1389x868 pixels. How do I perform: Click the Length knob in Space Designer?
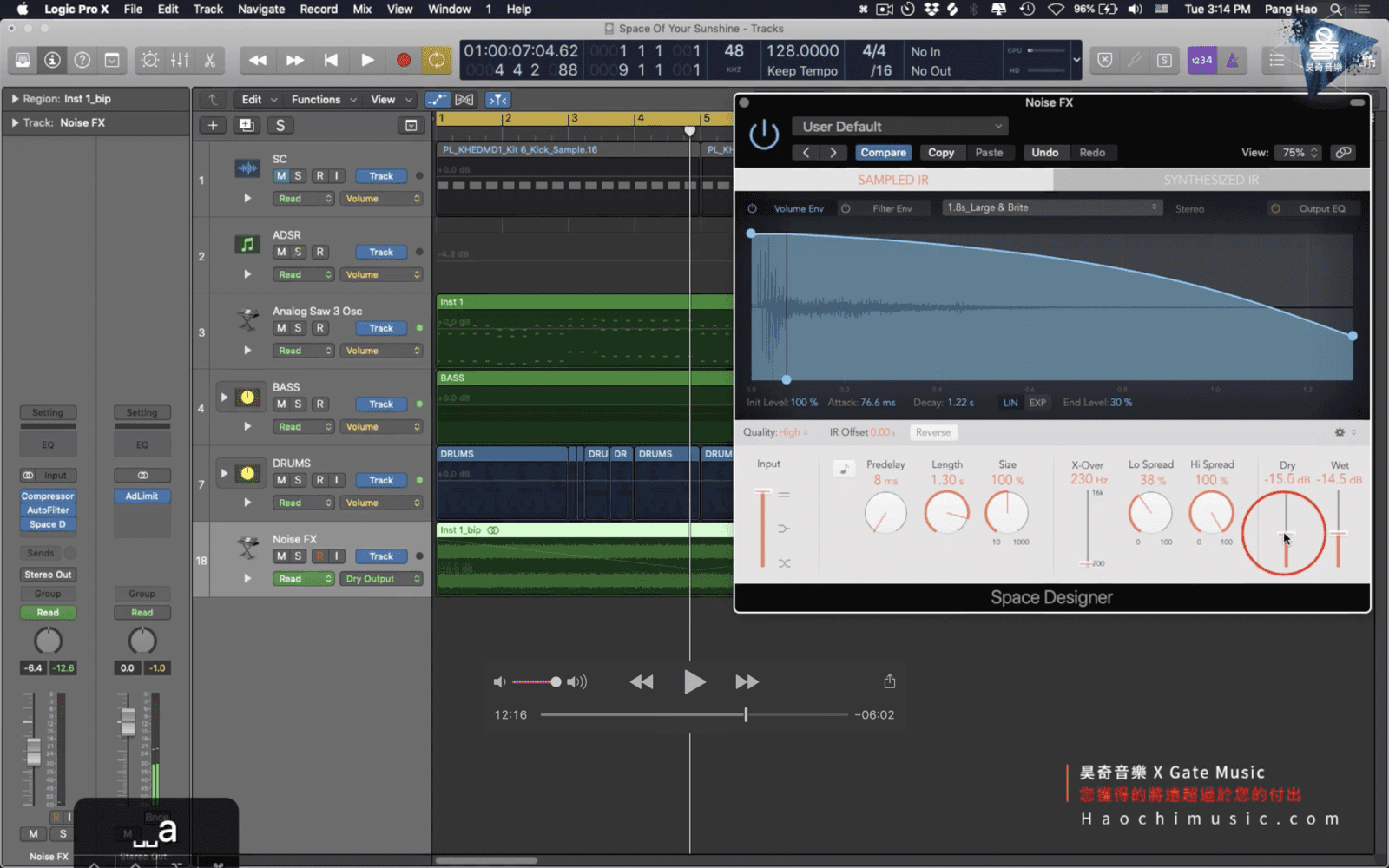[946, 513]
